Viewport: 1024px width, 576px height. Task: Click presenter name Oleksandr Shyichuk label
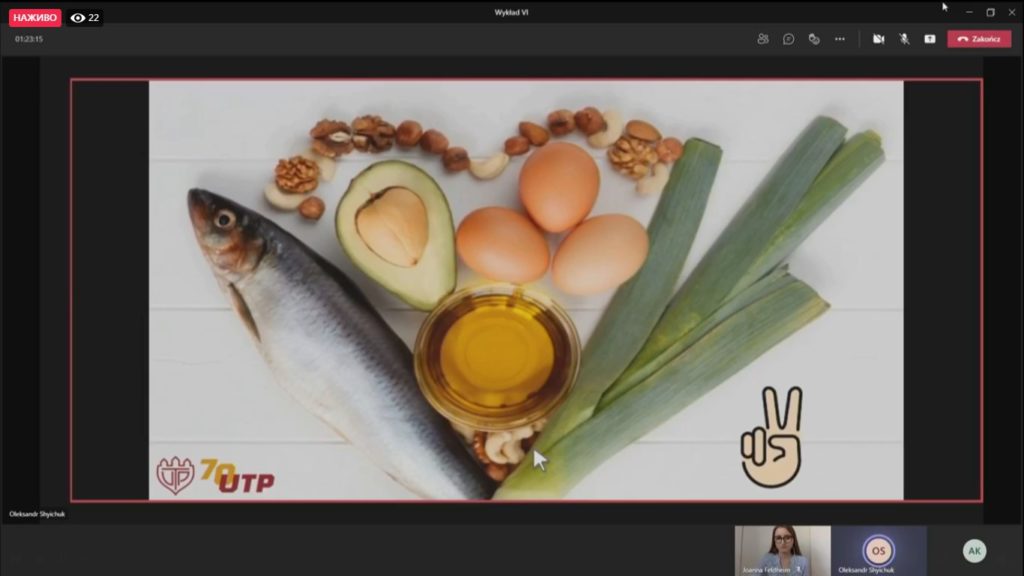[x=37, y=514]
